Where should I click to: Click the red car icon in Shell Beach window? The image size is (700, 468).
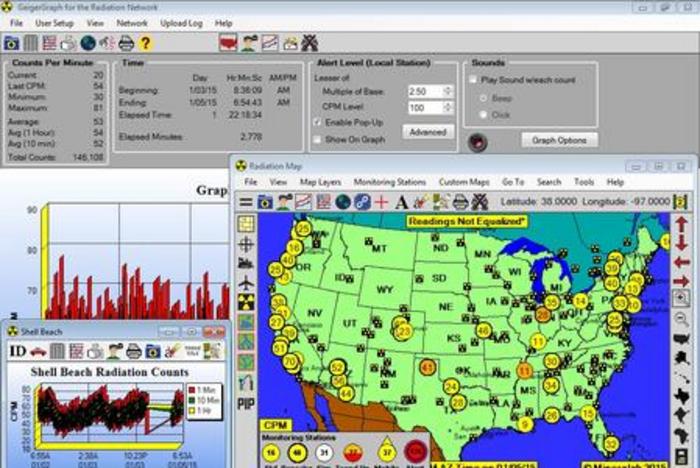38,352
